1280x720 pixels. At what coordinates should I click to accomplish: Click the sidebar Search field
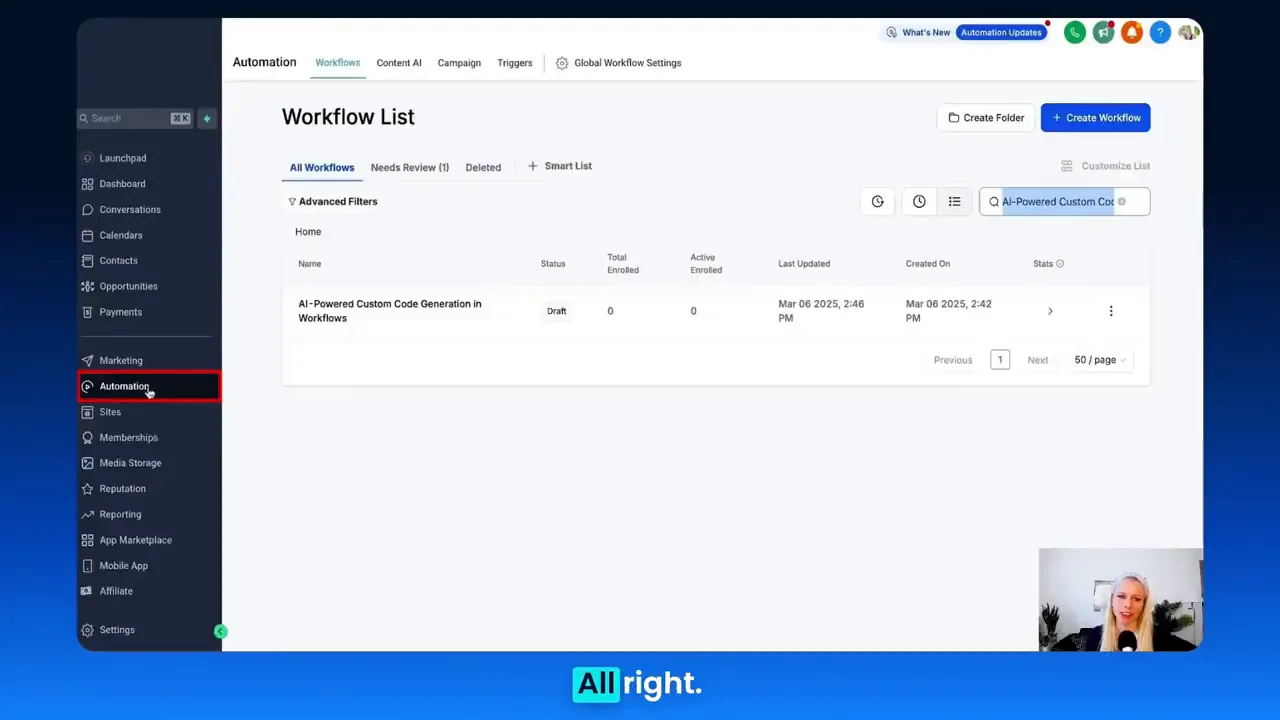135,118
